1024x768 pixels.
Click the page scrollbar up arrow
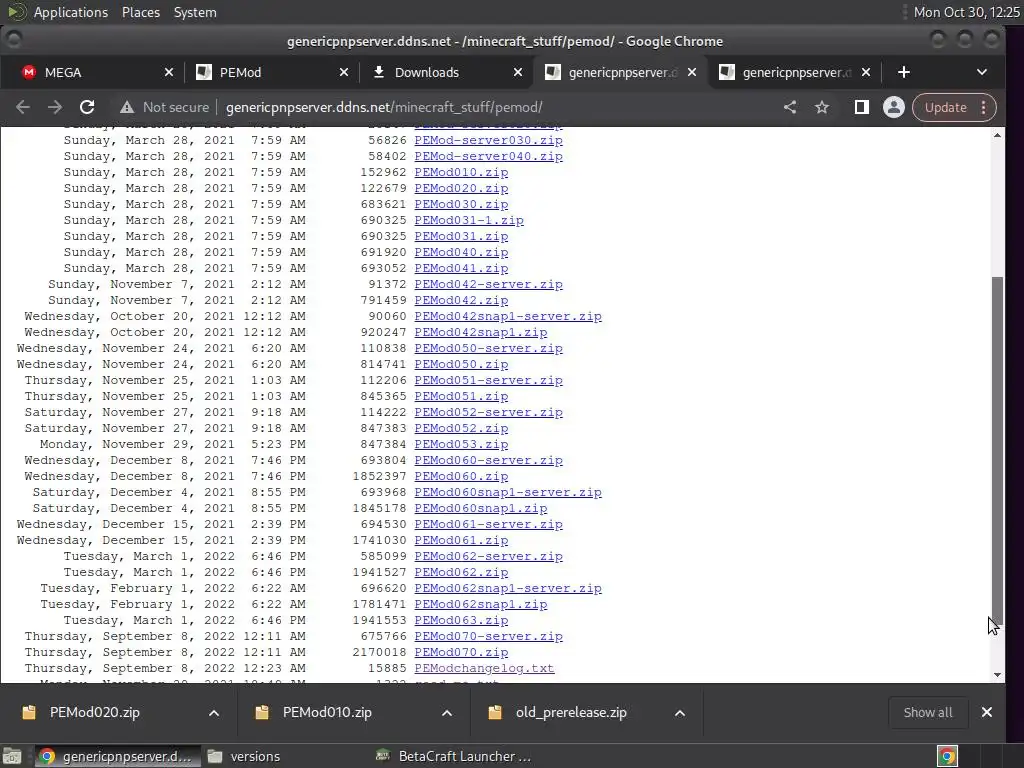click(x=997, y=135)
